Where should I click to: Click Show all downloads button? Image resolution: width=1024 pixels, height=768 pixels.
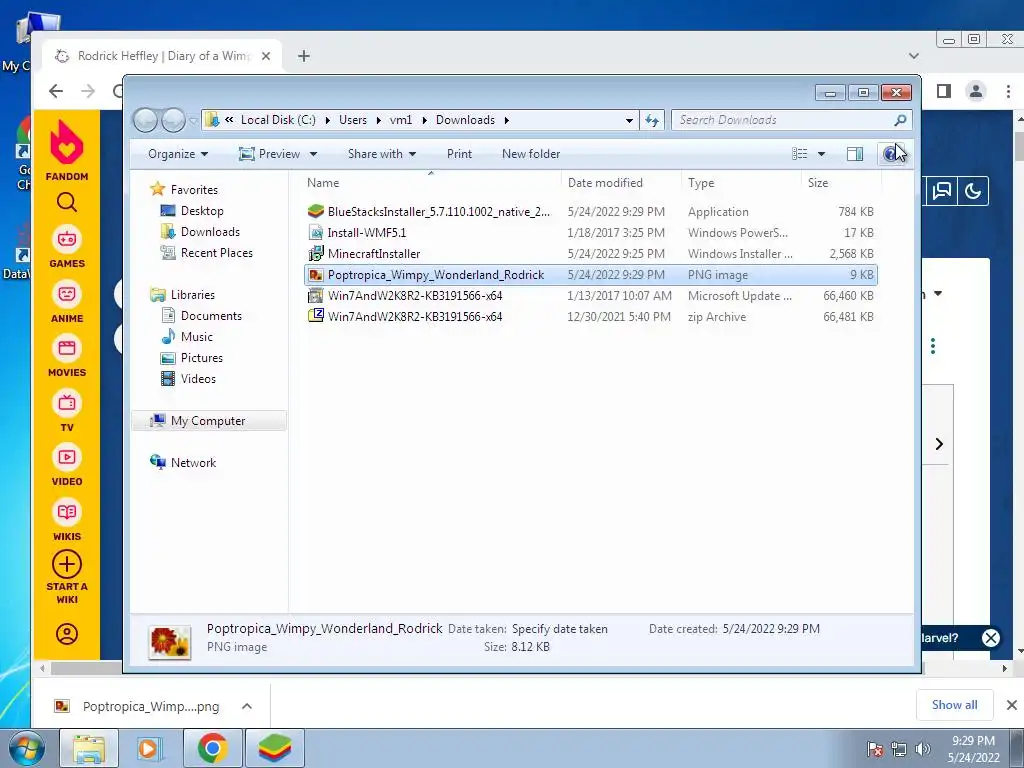point(954,705)
